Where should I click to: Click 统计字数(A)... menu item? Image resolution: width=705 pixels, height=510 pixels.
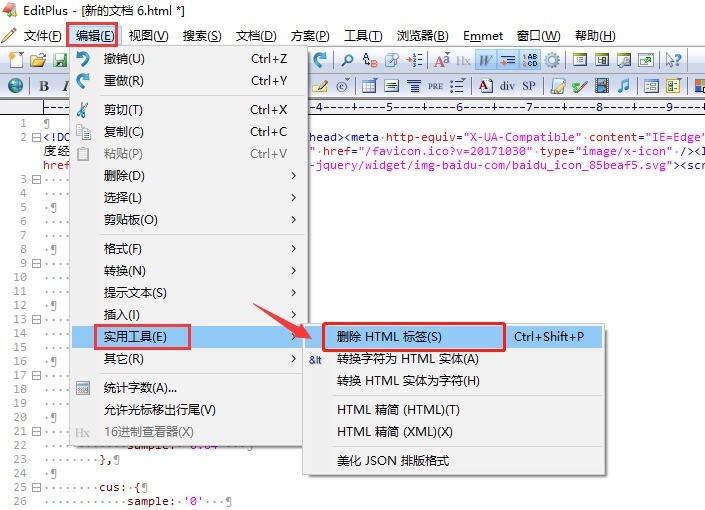pyautogui.click(x=140, y=387)
